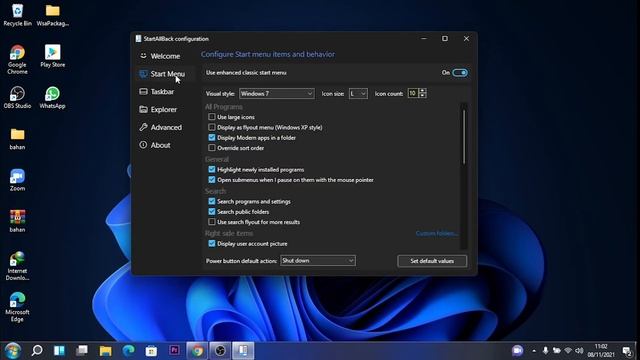Select the Google Chrome desktop shortcut
This screenshot has height=360, width=640.
tap(17, 60)
